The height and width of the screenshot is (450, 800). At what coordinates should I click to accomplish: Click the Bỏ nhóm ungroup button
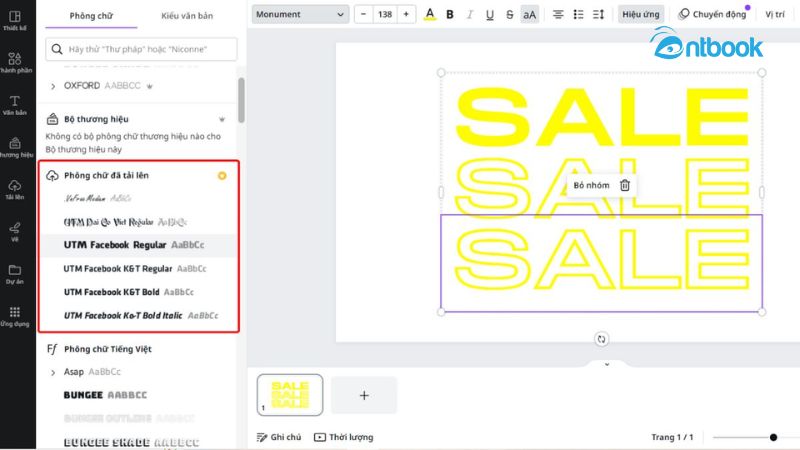pyautogui.click(x=591, y=185)
